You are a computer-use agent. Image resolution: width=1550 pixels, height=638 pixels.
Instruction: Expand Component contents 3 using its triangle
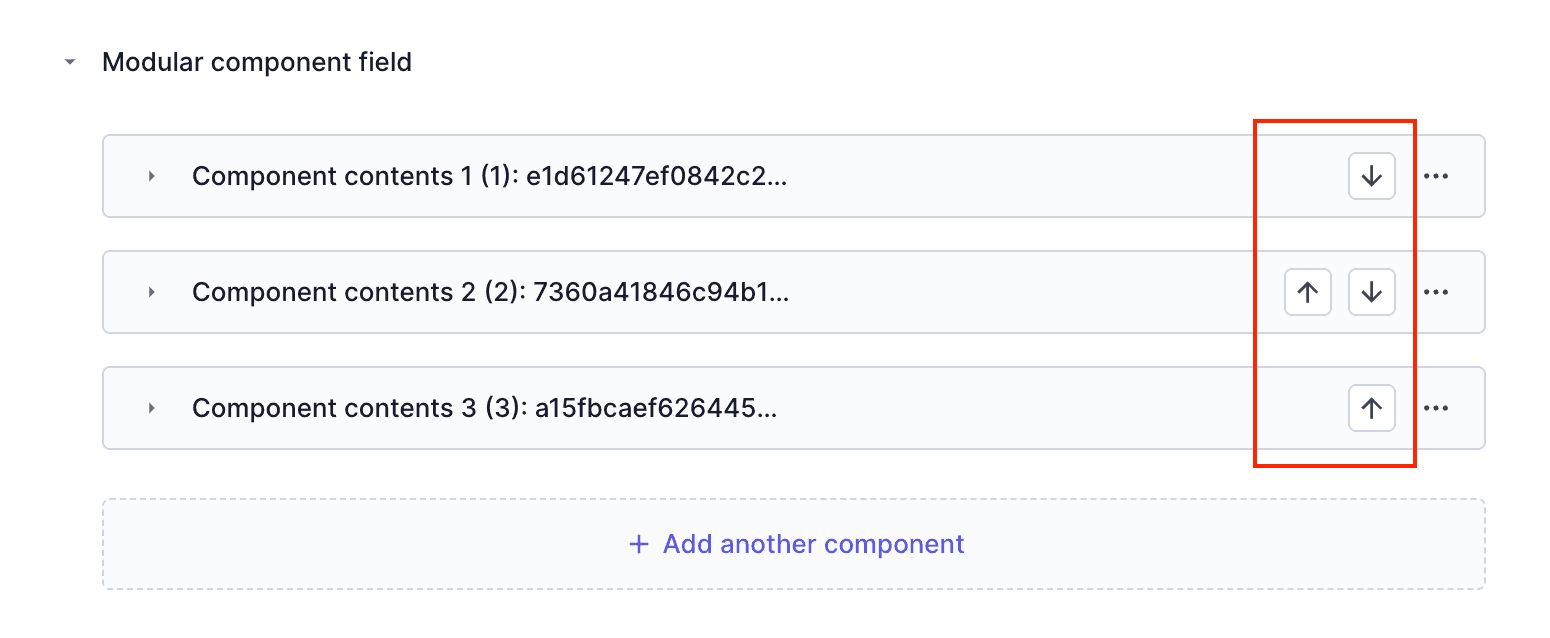152,408
